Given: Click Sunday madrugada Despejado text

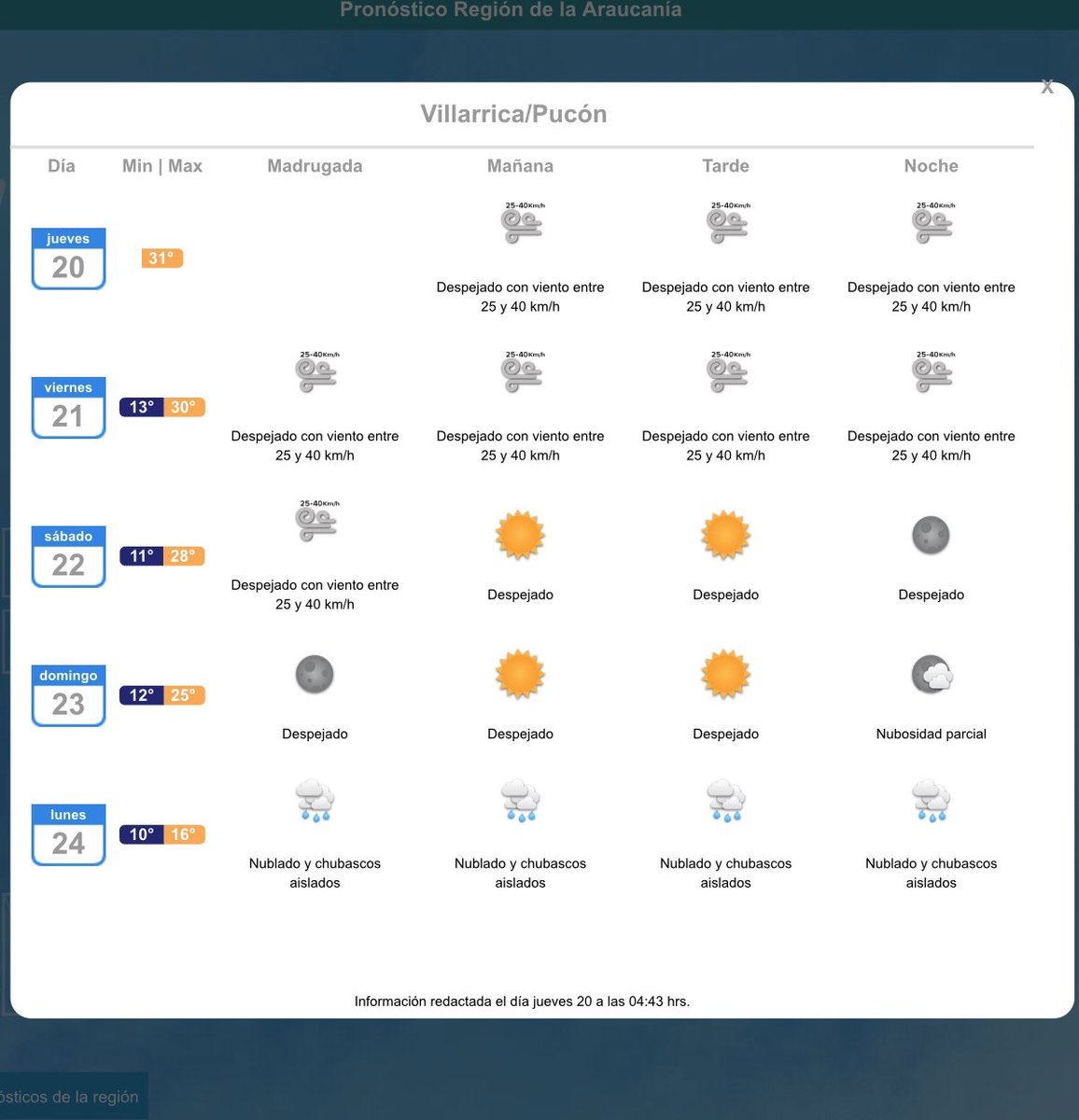Looking at the screenshot, I should tap(315, 734).
